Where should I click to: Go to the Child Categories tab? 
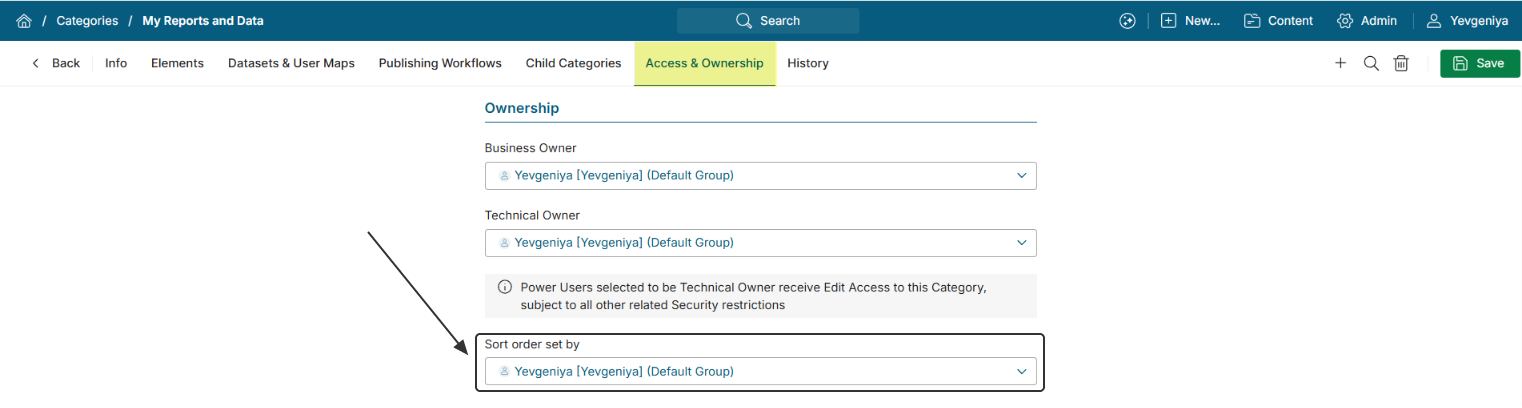pos(573,63)
